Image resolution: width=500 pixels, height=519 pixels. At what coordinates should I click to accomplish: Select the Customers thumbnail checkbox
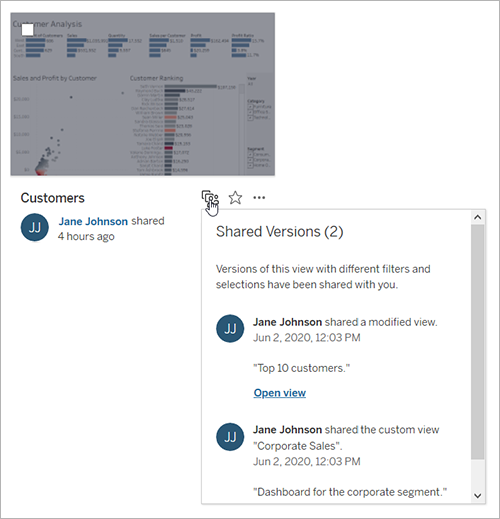[27, 30]
